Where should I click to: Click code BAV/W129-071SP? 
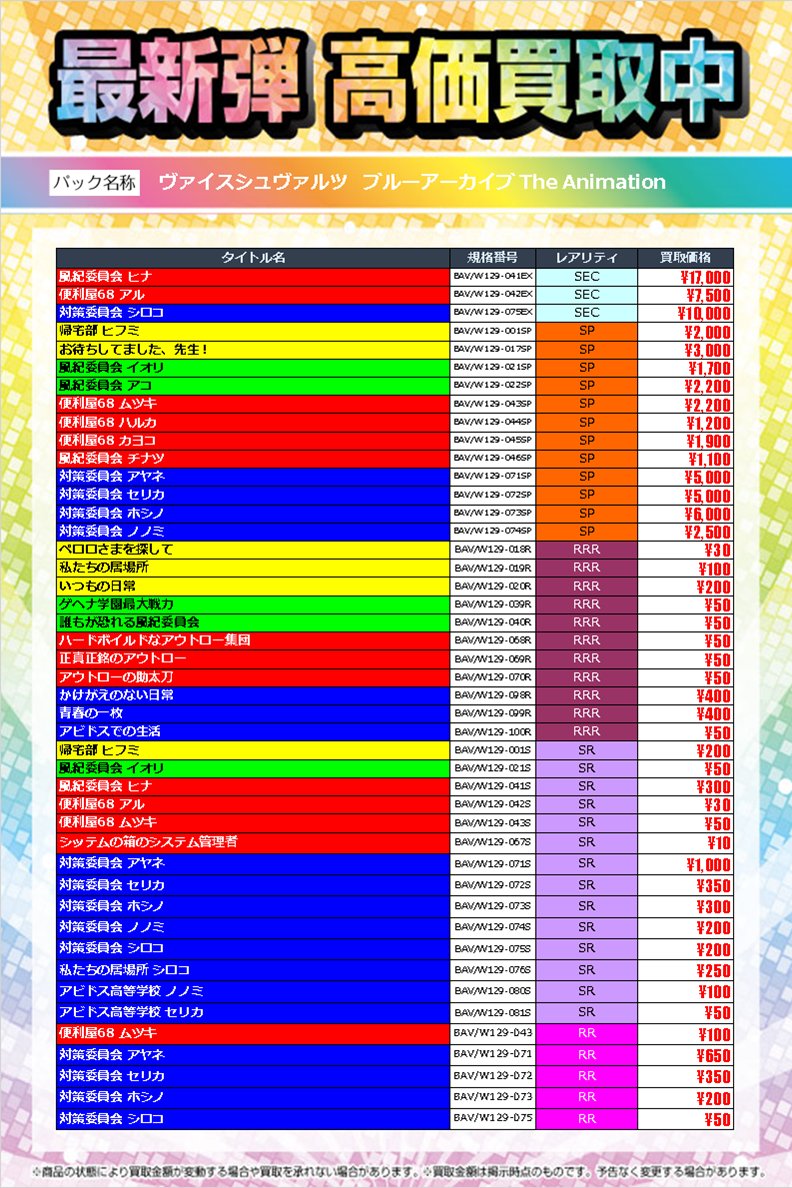493,477
